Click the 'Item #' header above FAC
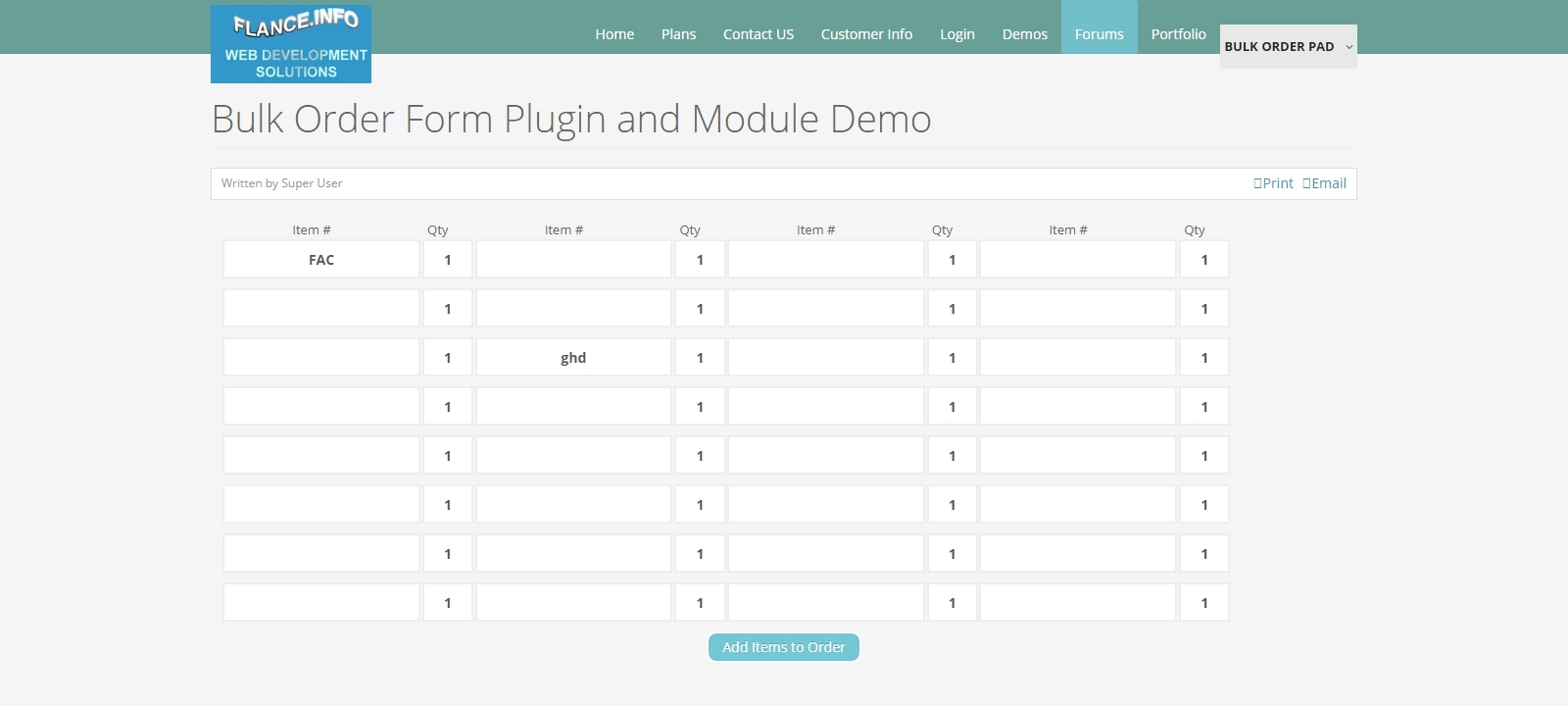The height and width of the screenshot is (706, 1568). click(x=312, y=230)
